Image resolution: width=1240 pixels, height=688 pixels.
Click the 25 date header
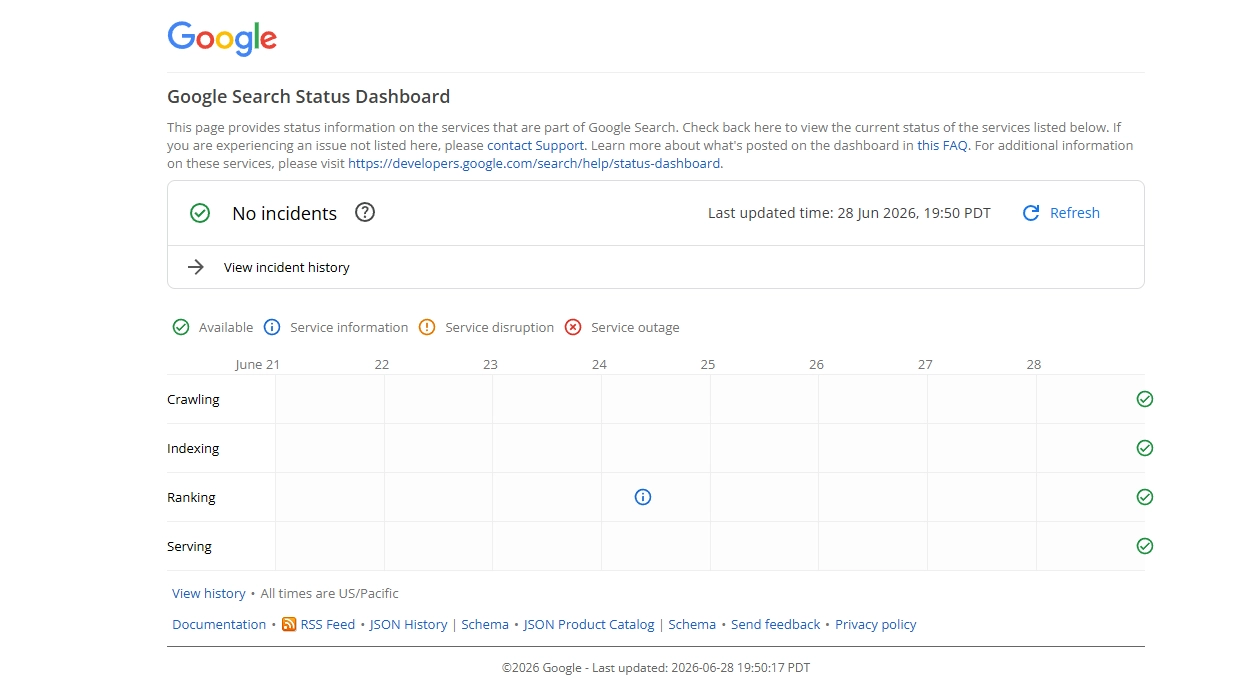pyautogui.click(x=708, y=364)
